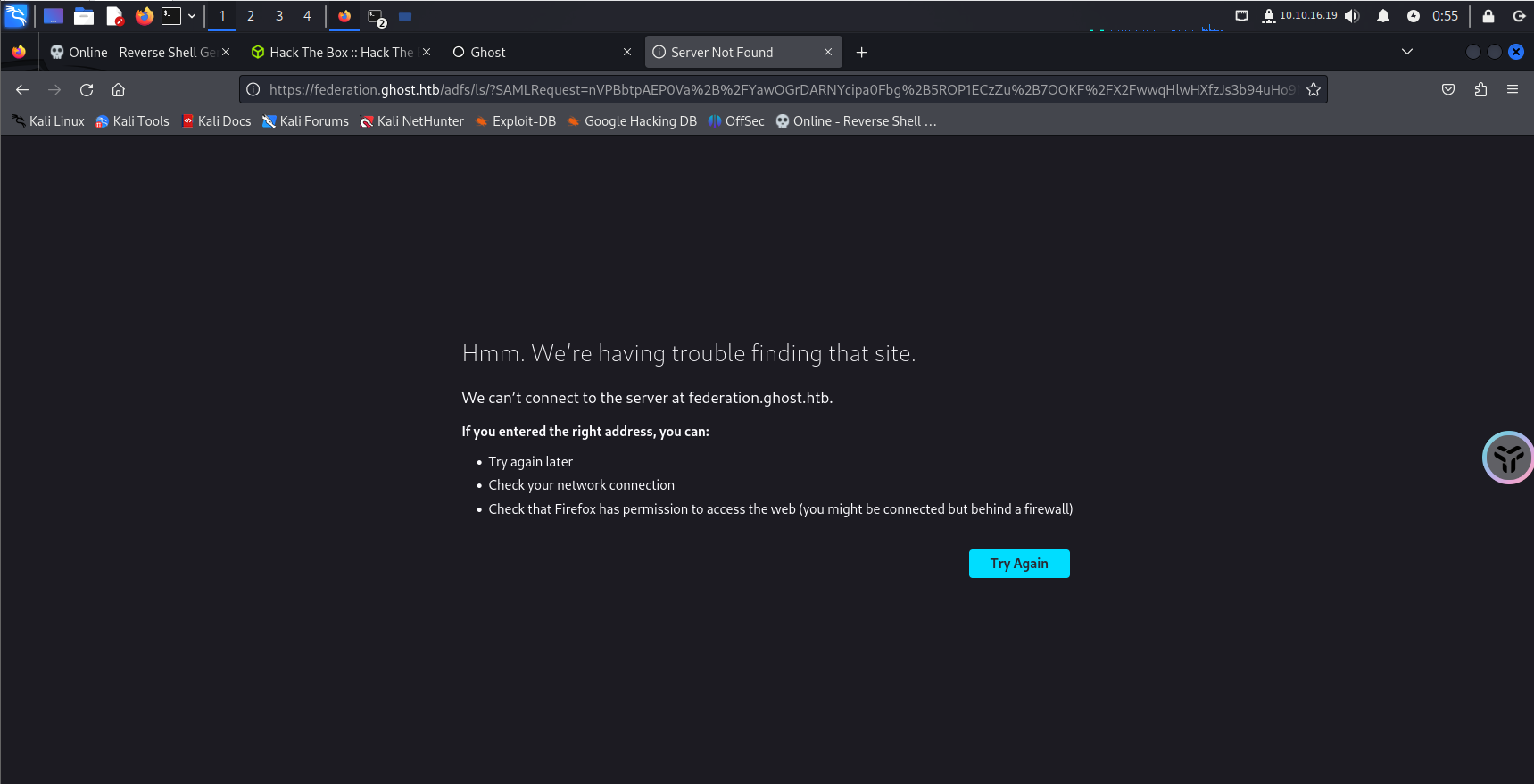This screenshot has width=1534, height=784.
Task: Lock the screen using padlock icon
Action: 1488,16
